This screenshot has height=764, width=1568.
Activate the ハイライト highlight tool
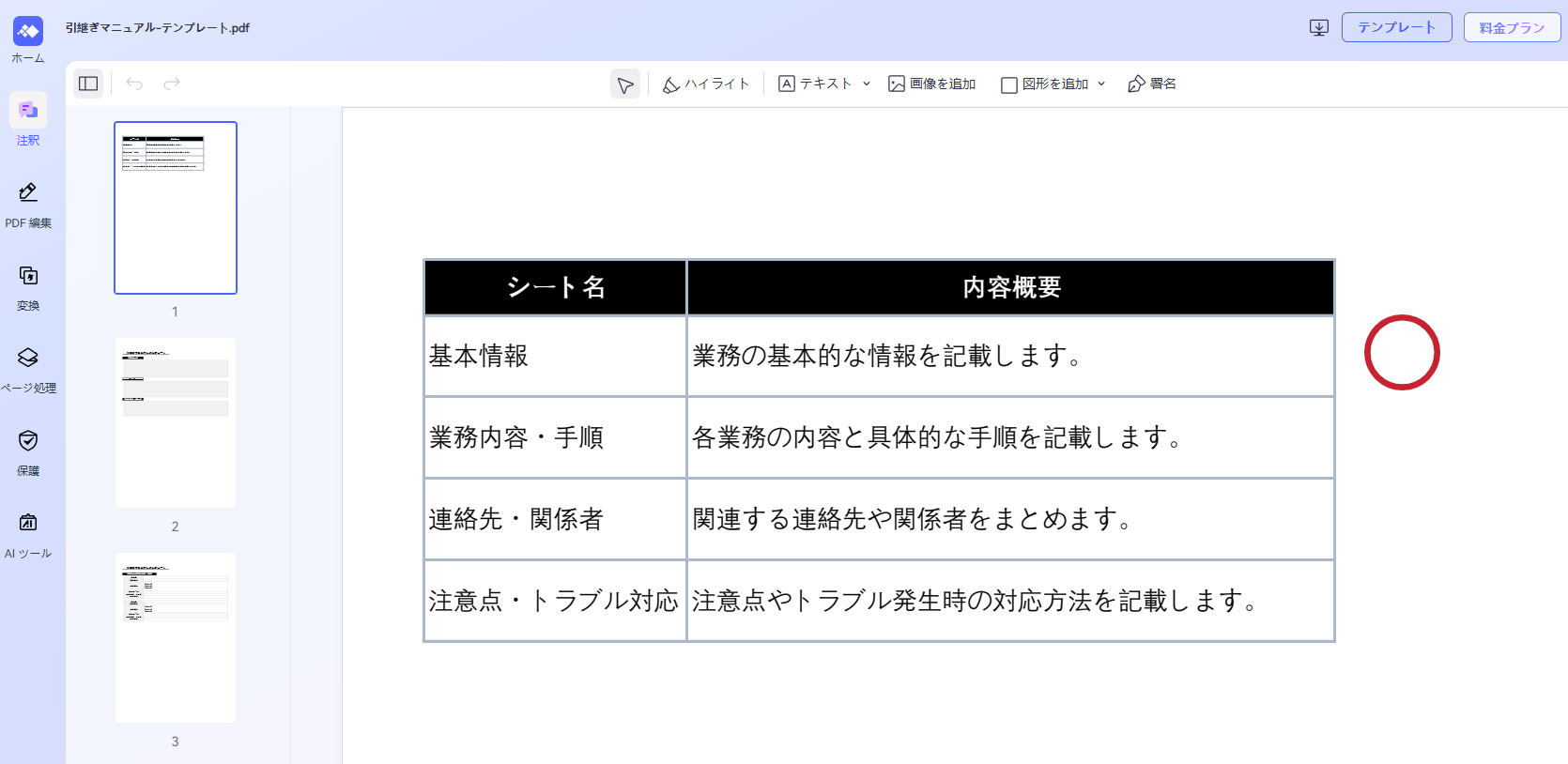tap(706, 84)
